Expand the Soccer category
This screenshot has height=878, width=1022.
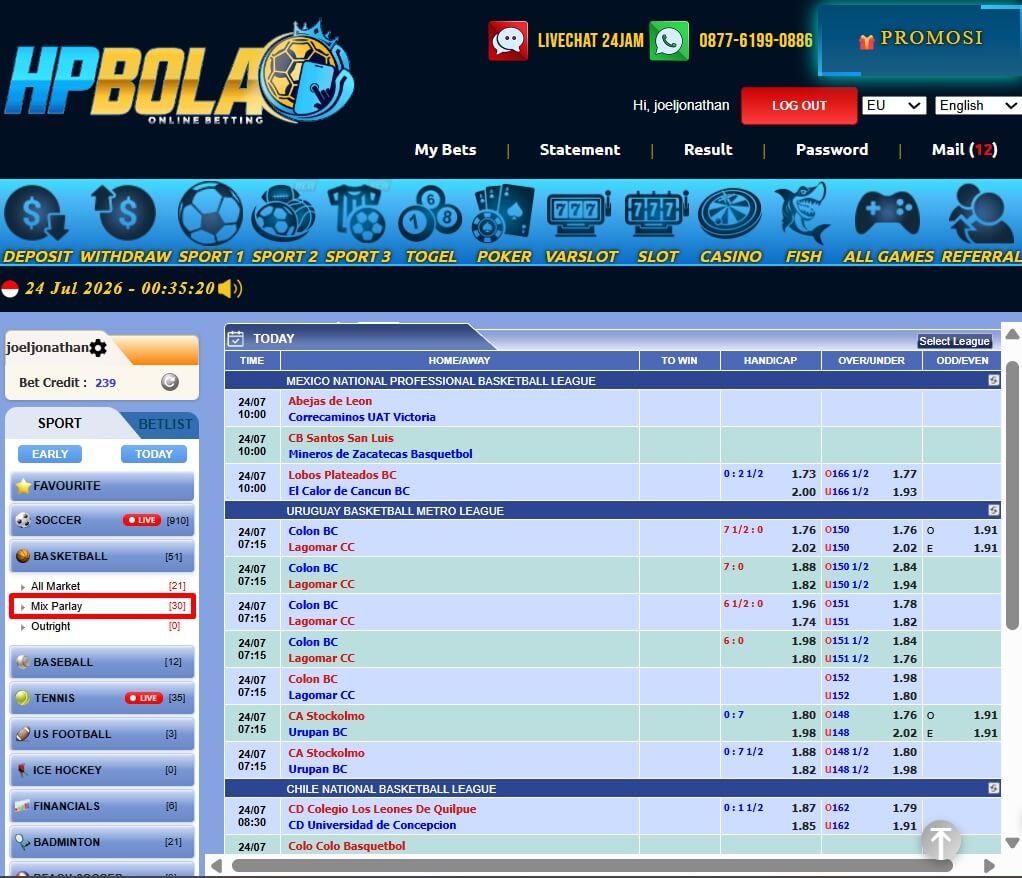point(102,520)
